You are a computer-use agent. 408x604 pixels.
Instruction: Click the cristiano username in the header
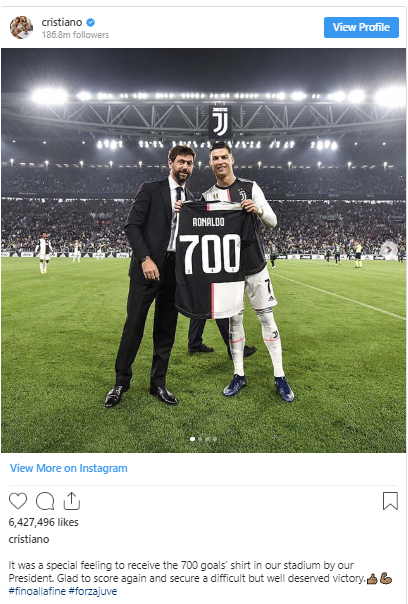pos(62,22)
